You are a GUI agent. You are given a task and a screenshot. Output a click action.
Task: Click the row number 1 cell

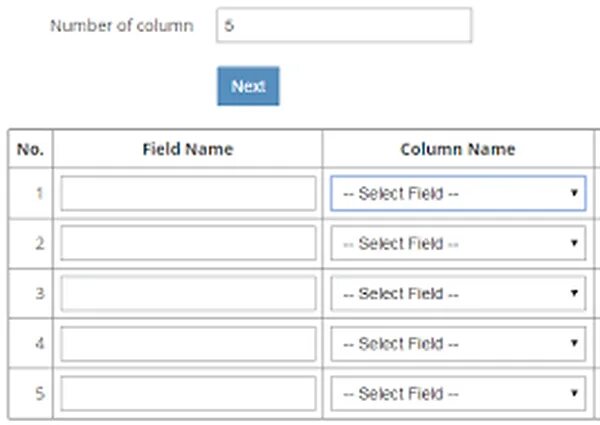coord(31,194)
